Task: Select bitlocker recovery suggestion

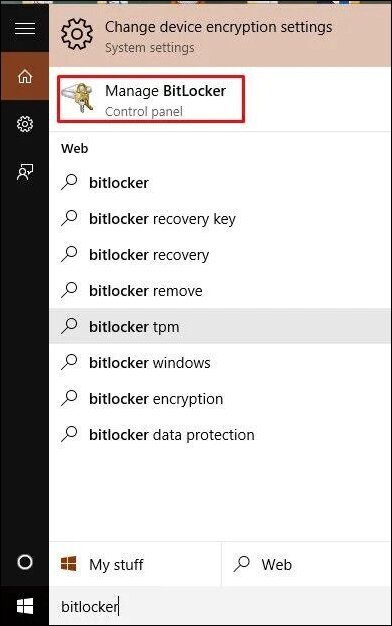Action: click(x=220, y=255)
